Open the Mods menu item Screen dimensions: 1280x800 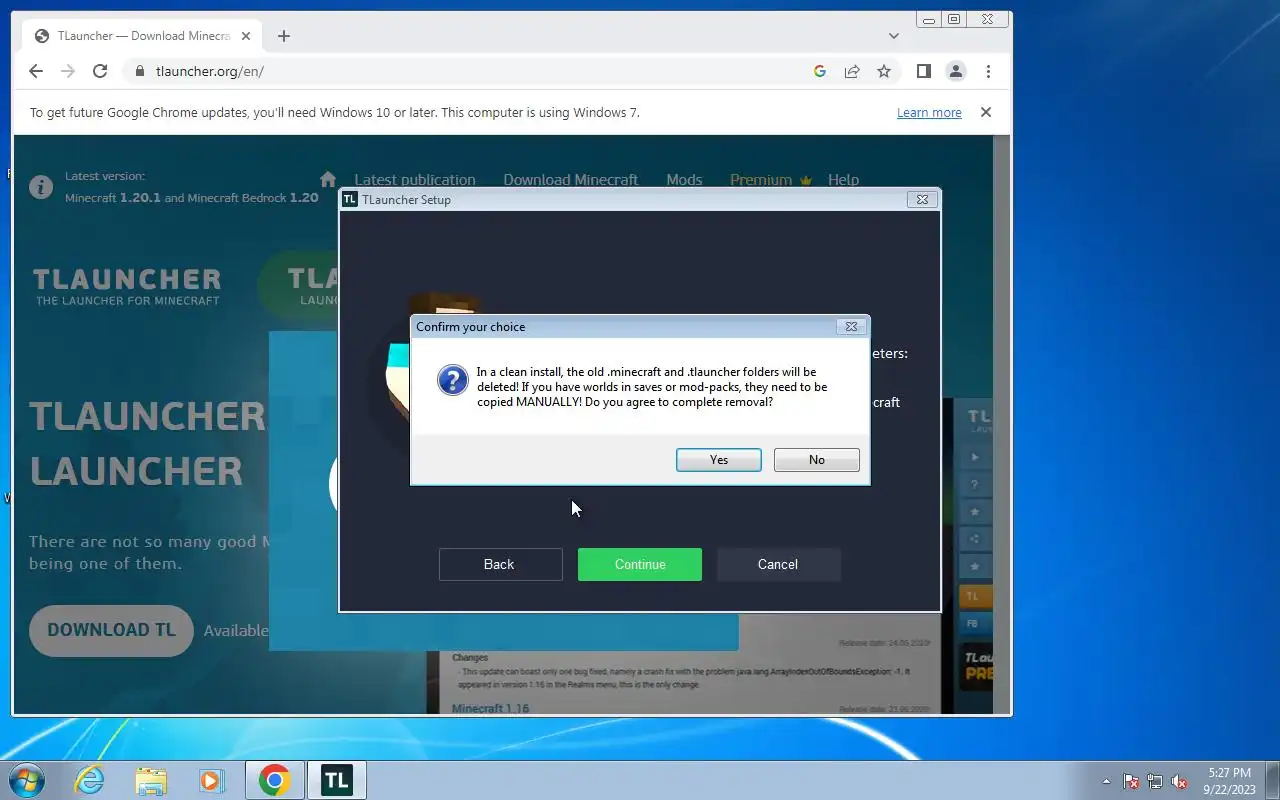(684, 180)
